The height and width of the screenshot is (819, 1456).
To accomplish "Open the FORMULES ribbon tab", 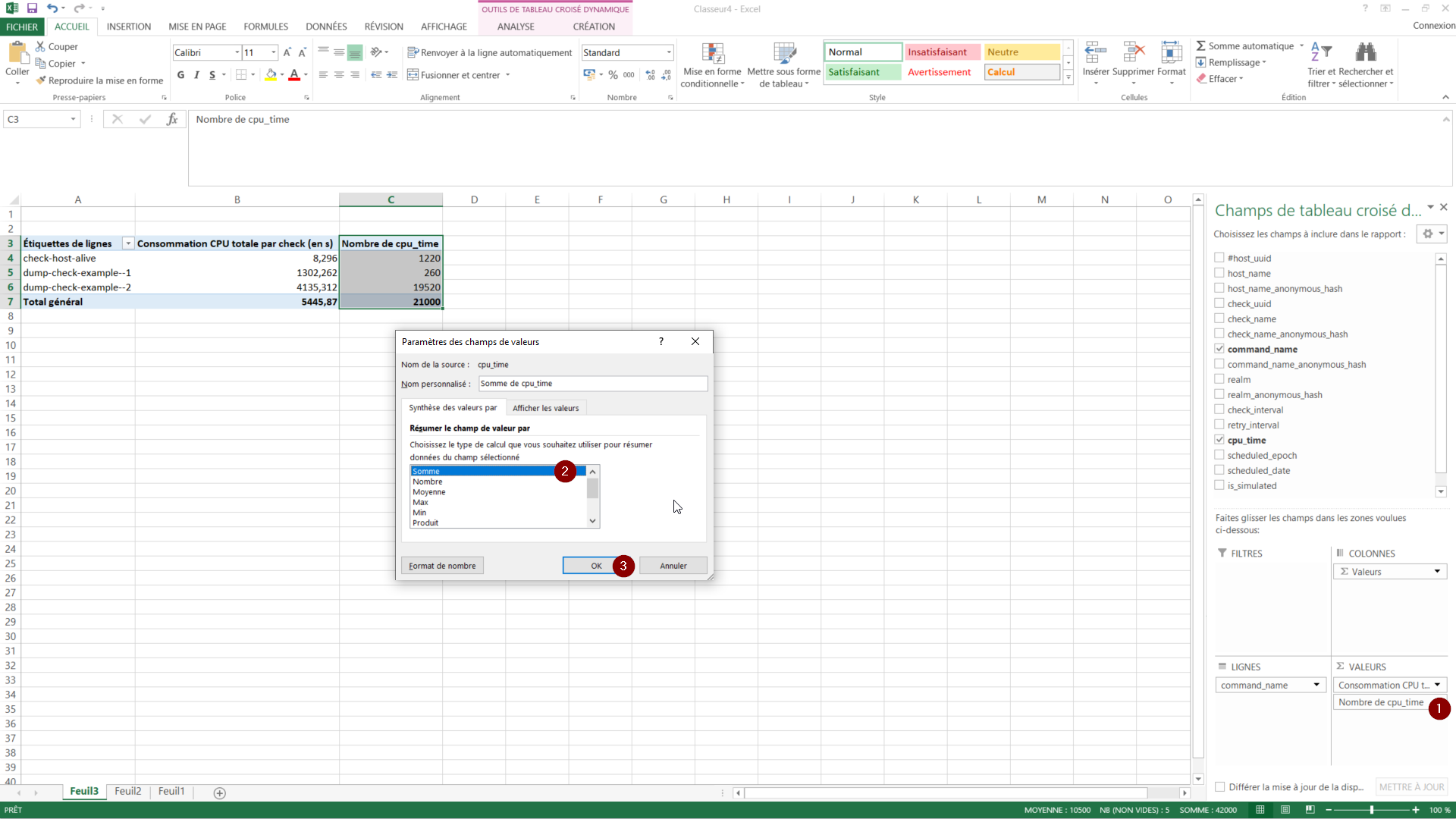I will [265, 27].
